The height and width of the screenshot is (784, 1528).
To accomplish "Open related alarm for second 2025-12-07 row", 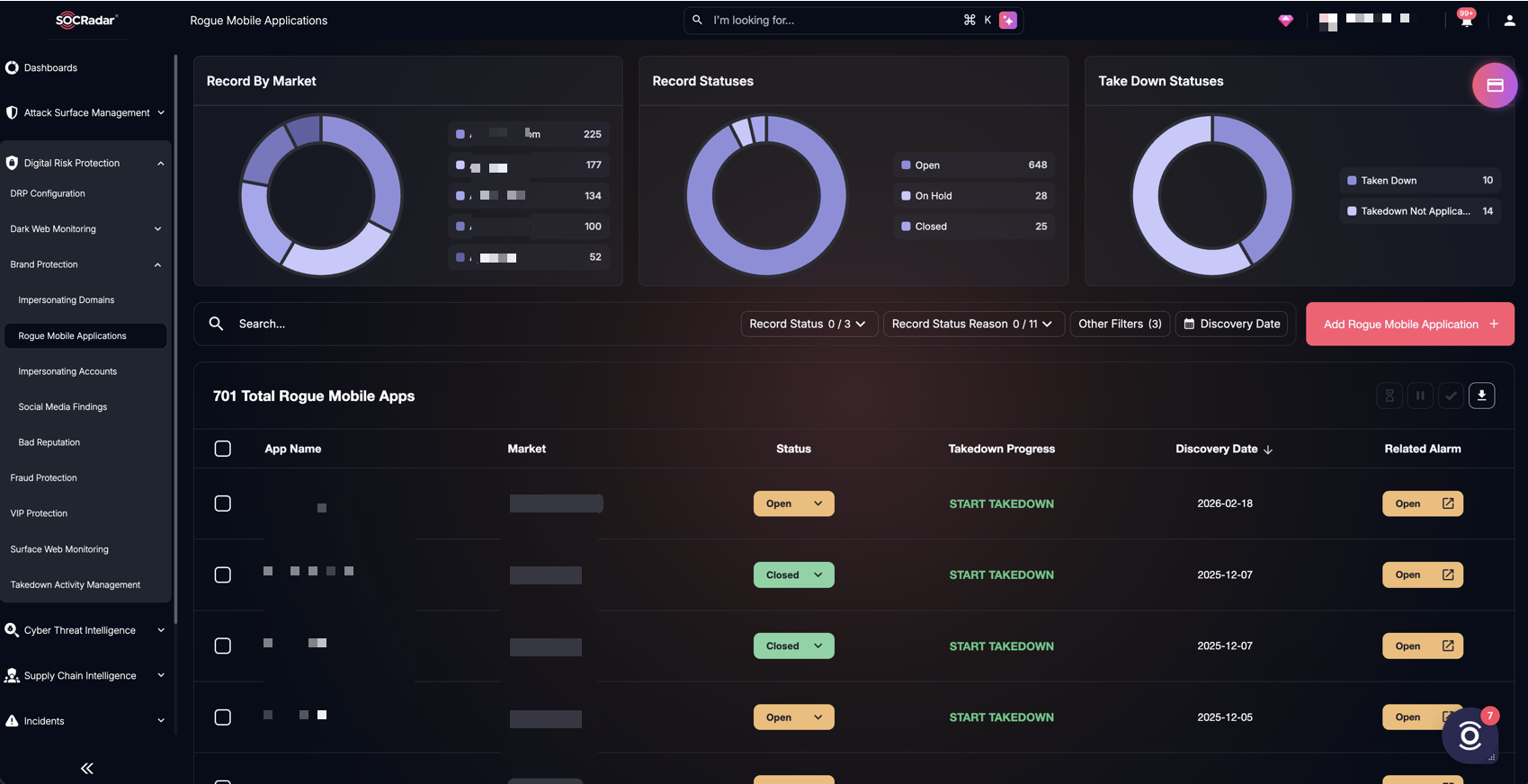I will (1423, 646).
